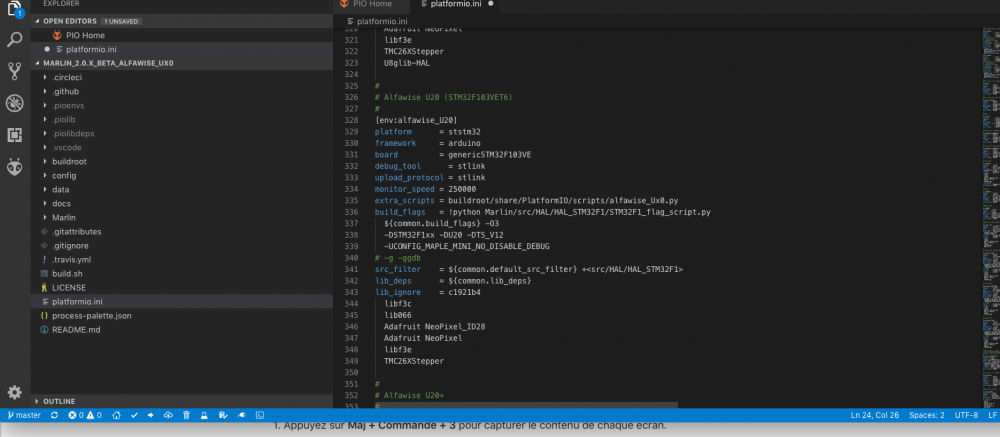Open the errors and warnings counter
Viewport: 1000px width, 437px height.
coord(85,415)
